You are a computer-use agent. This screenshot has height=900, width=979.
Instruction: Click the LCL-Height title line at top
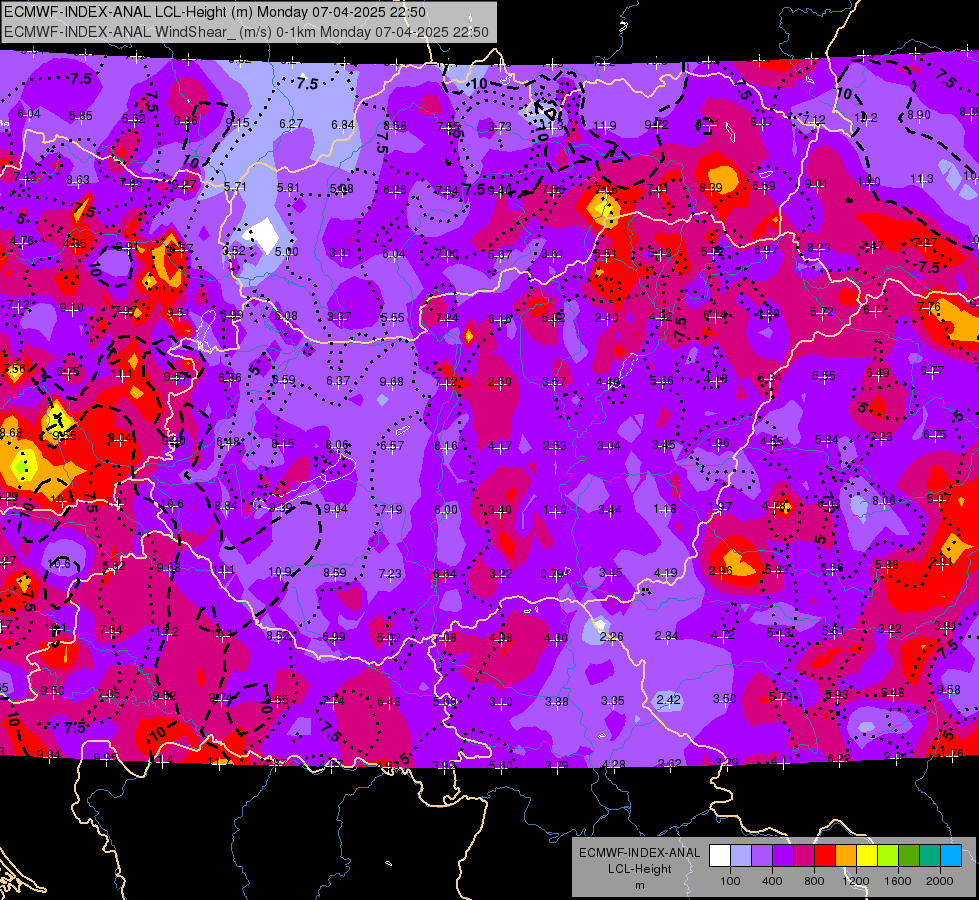point(215,12)
